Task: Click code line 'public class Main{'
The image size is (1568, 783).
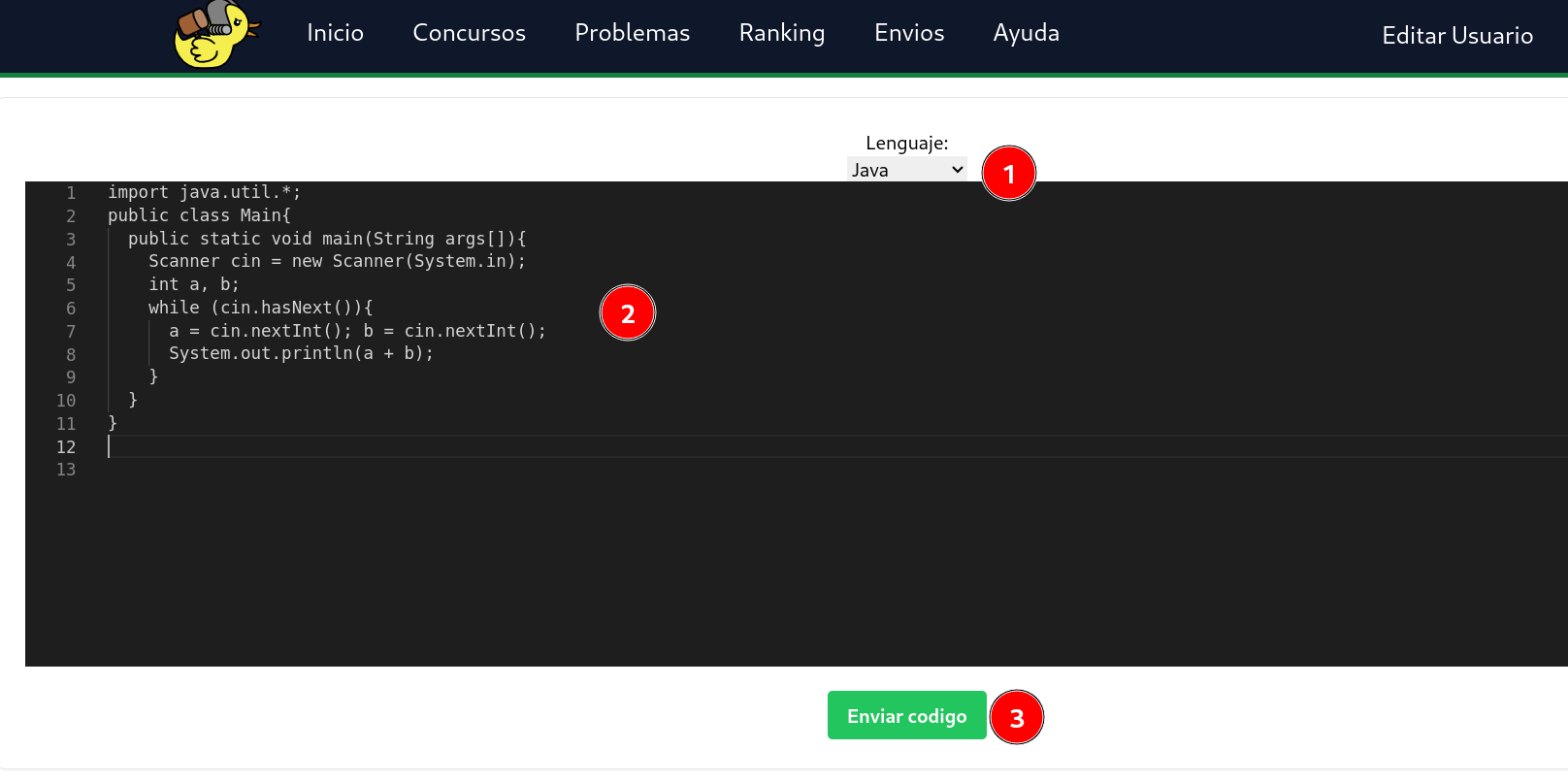Action: coord(199,215)
